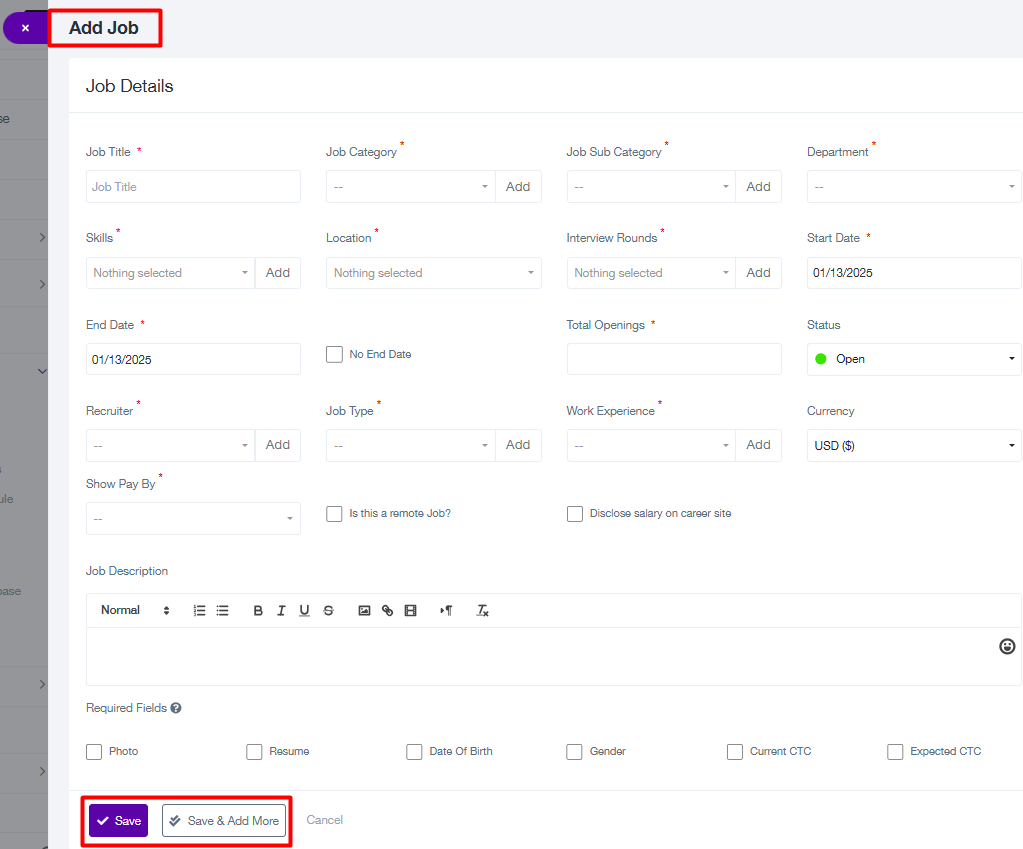Toggle bold formatting in editor
The height and width of the screenshot is (849, 1023).
[258, 611]
